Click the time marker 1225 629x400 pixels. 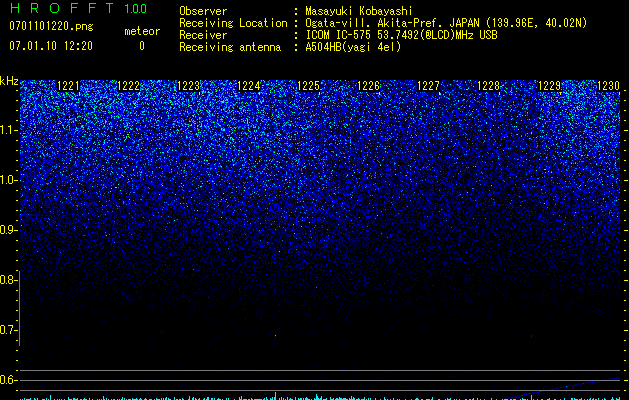(308, 86)
